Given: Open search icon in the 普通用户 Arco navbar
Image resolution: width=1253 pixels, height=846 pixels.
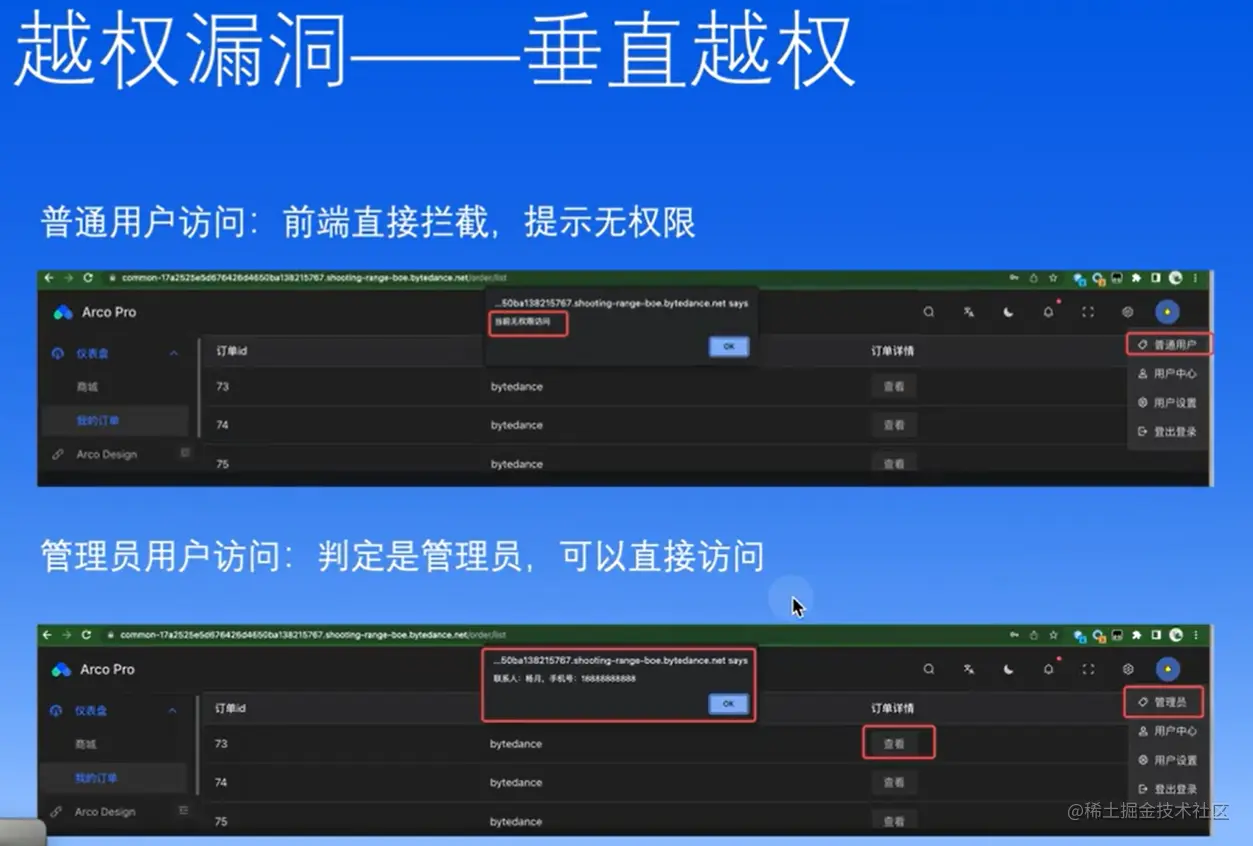Looking at the screenshot, I should [x=929, y=312].
